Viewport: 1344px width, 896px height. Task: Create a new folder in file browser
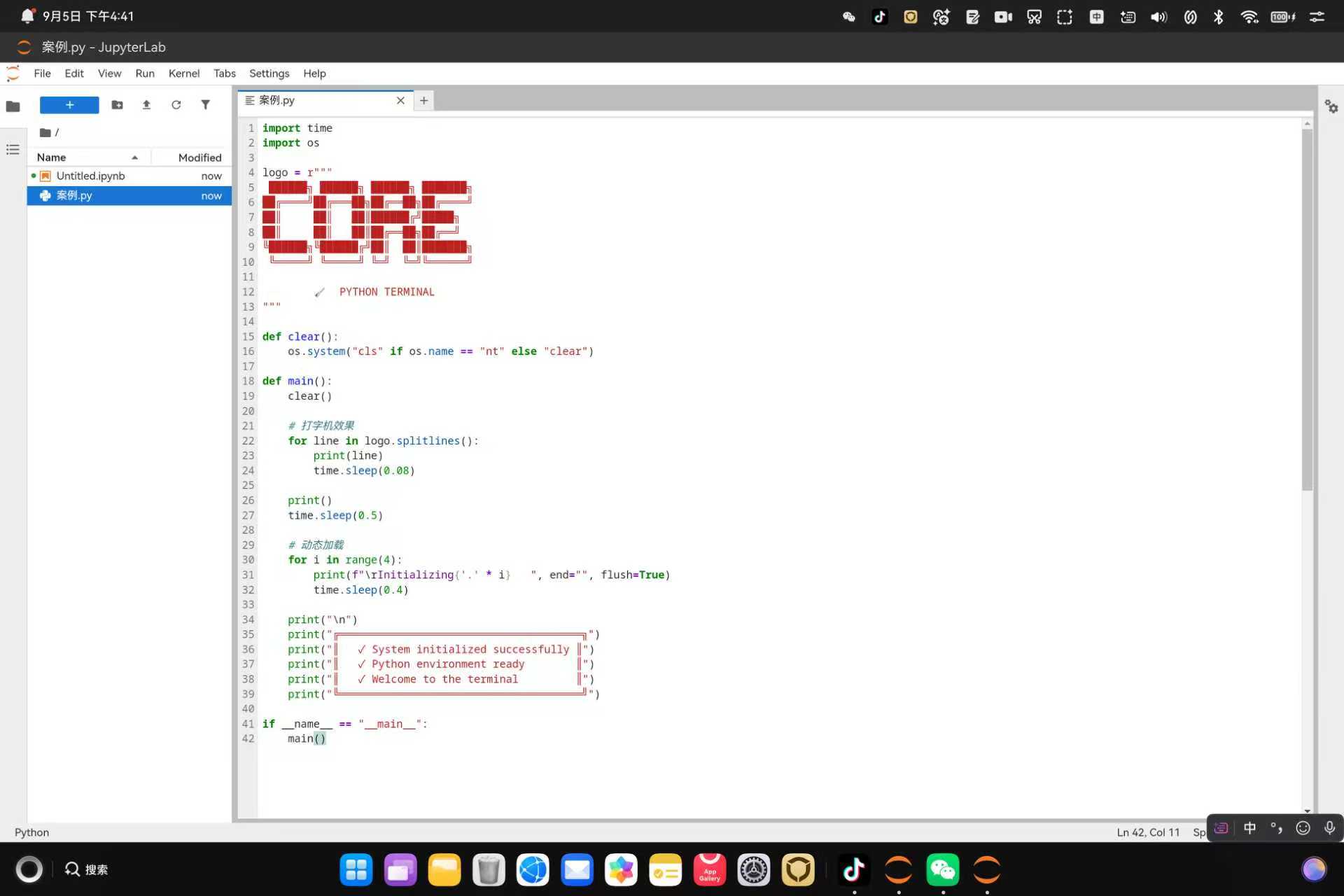pos(117,105)
